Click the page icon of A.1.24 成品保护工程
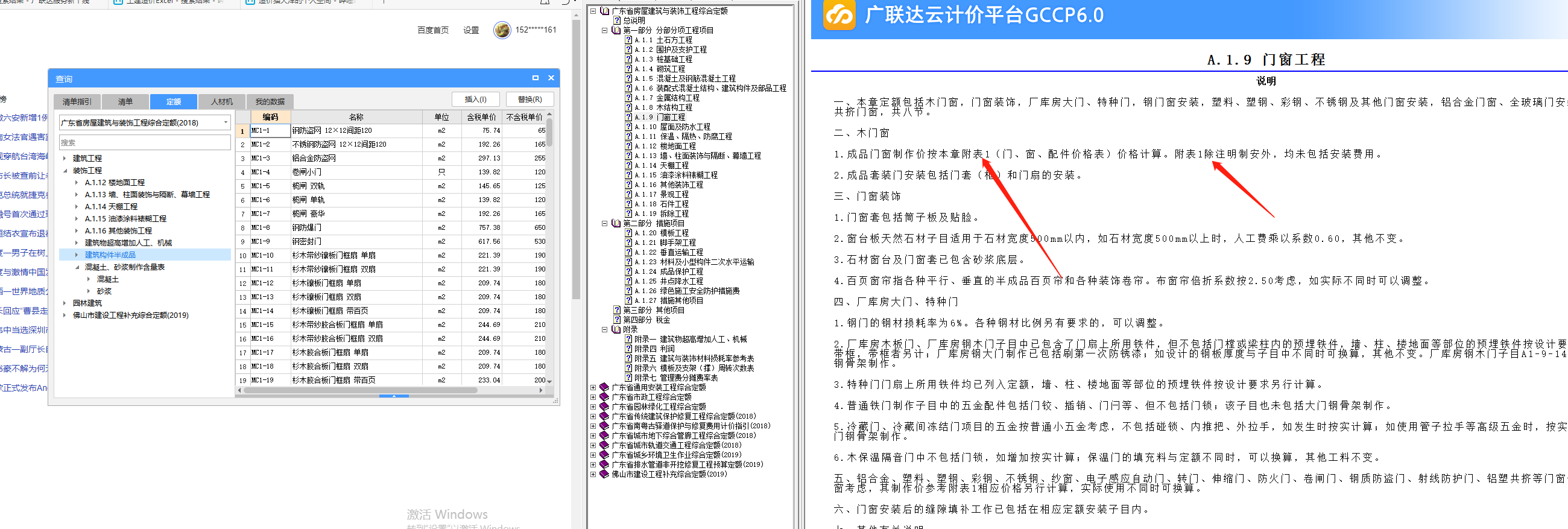Screen dimensions: 1568x529 point(628,271)
